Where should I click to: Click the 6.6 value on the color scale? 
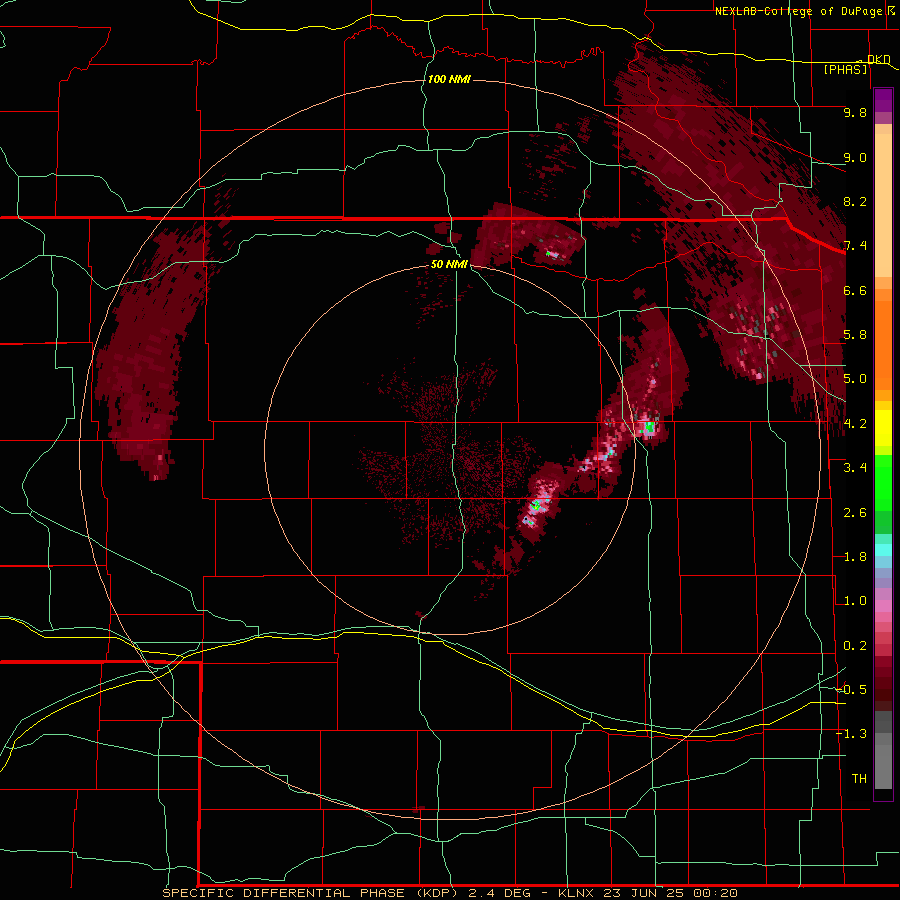pyautogui.click(x=855, y=290)
